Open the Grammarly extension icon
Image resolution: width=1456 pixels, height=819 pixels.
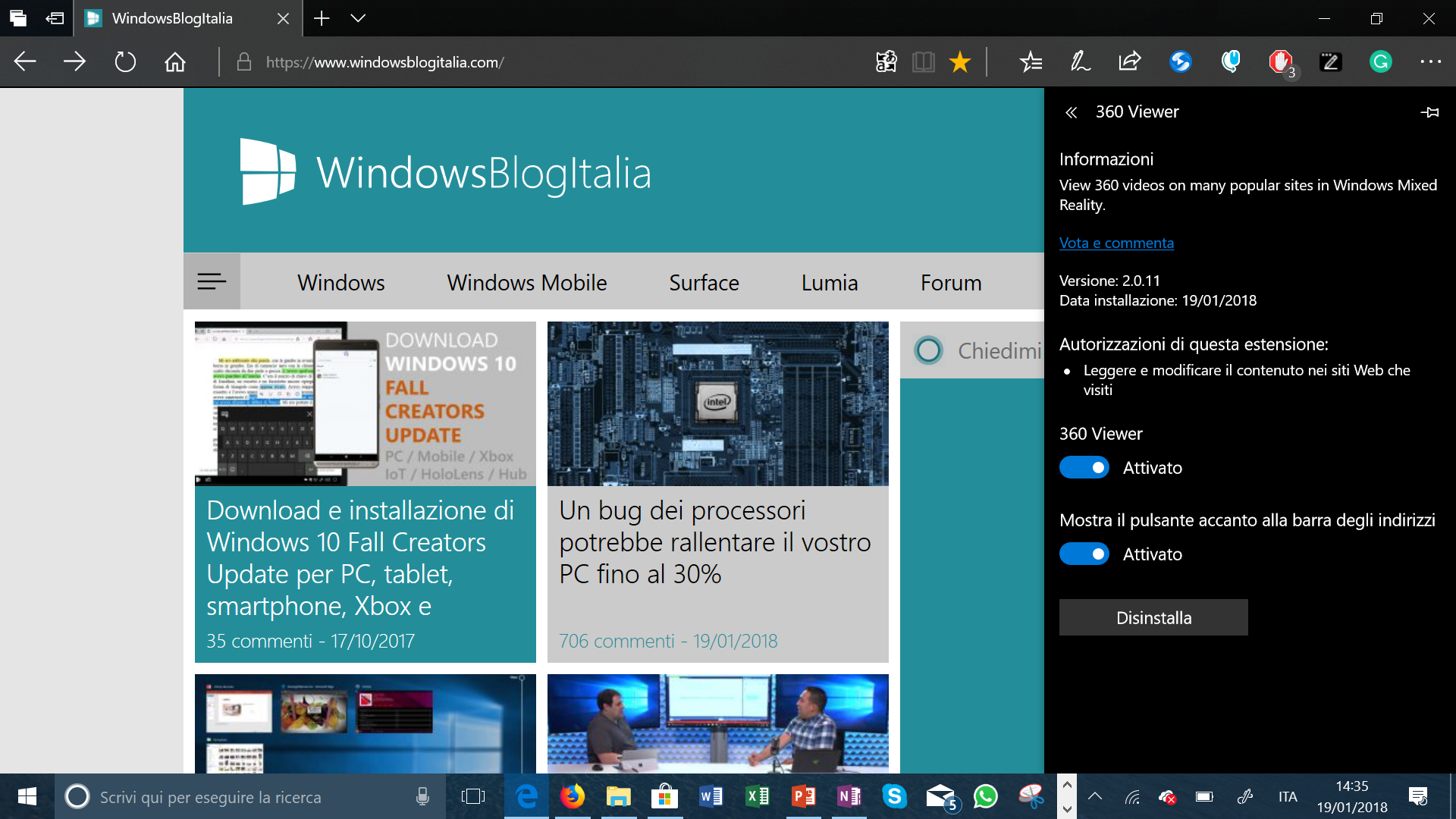pyautogui.click(x=1380, y=61)
